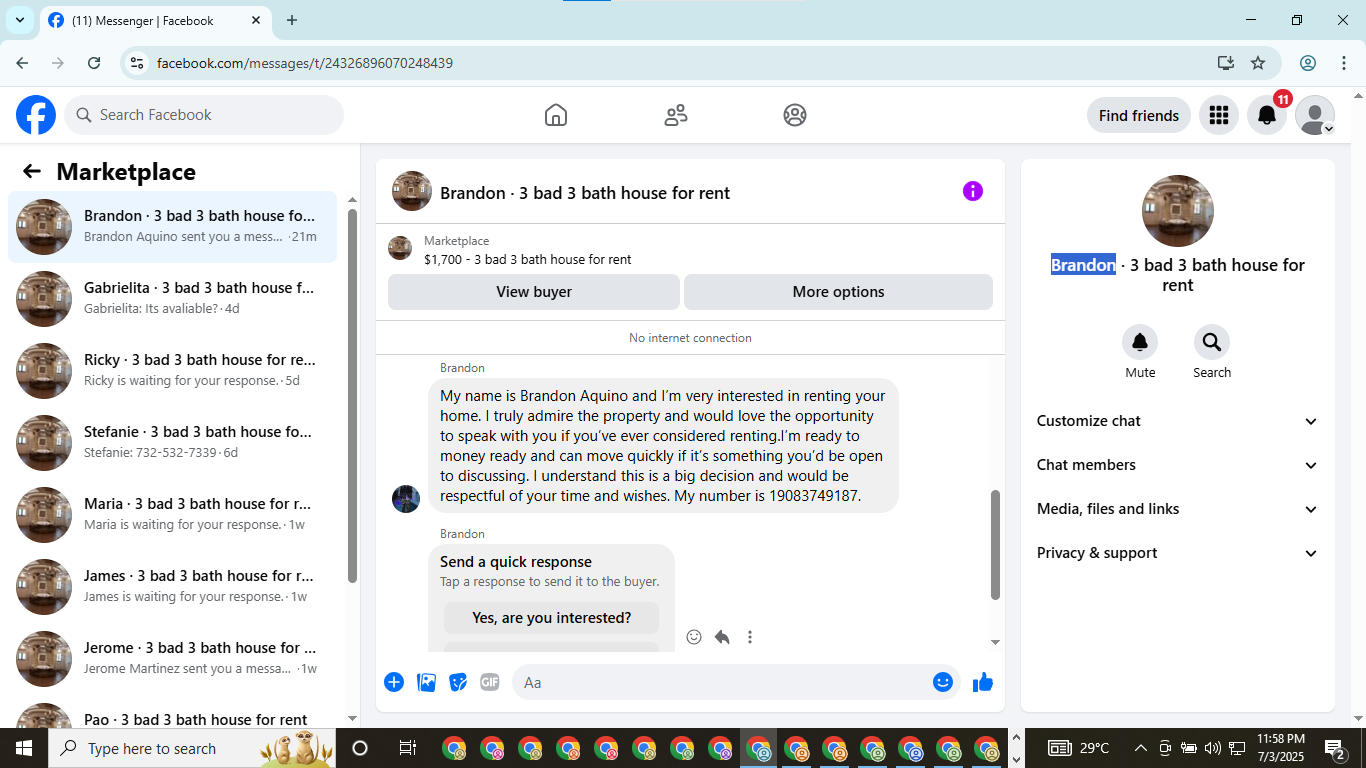Viewport: 1366px width, 768px height.
Task: Open the Facebook logo home link
Action: point(36,115)
